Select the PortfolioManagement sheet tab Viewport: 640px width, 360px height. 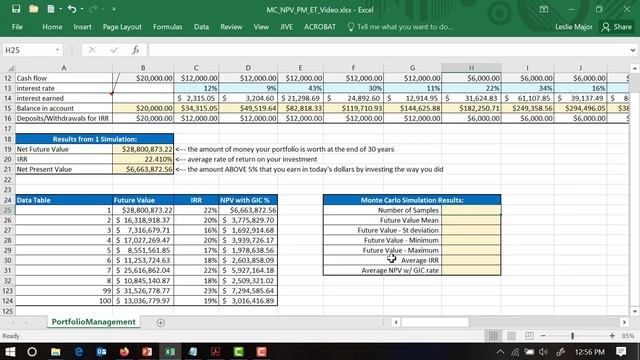point(93,322)
